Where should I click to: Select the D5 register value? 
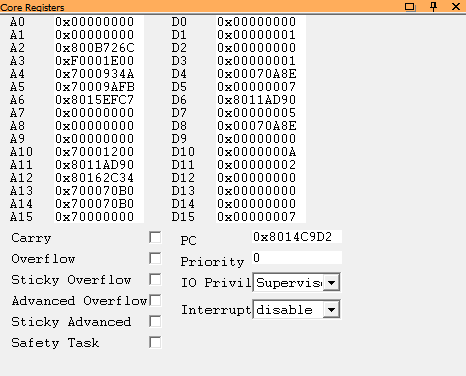[261, 87]
